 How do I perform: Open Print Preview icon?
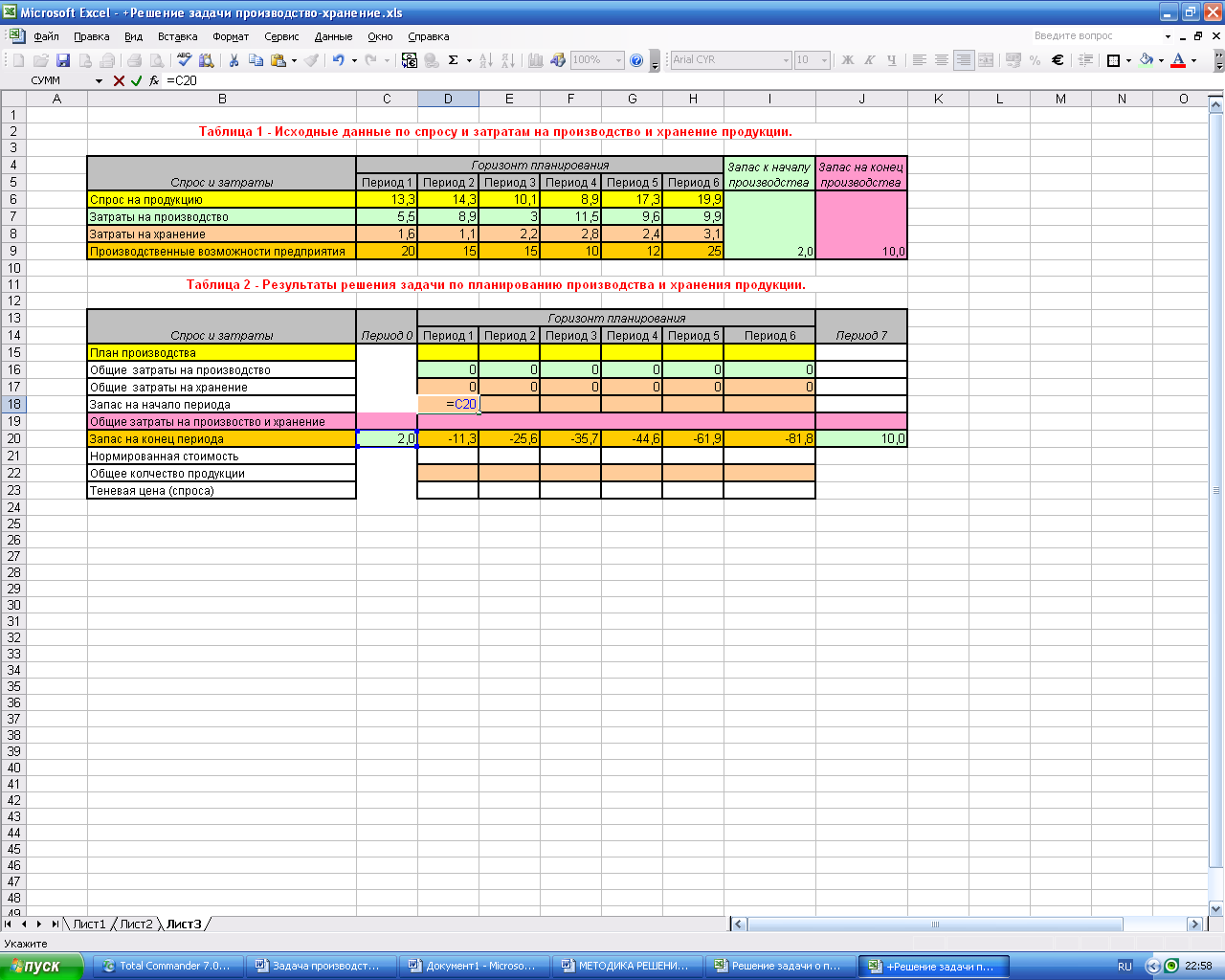pos(157,60)
